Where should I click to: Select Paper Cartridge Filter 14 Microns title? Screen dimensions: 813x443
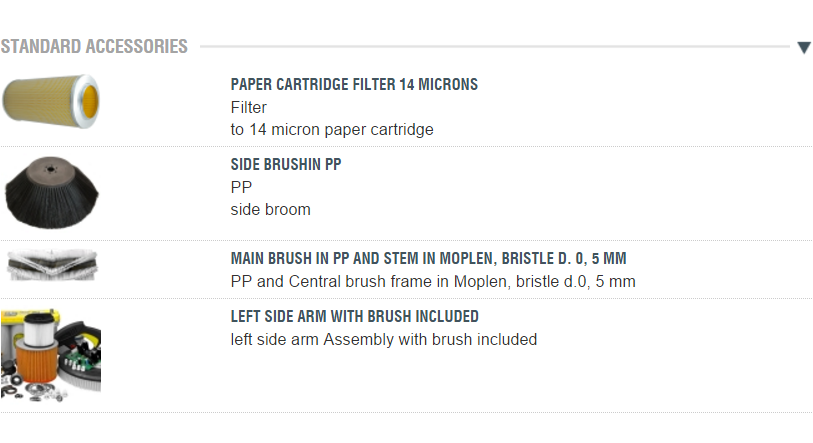354,85
